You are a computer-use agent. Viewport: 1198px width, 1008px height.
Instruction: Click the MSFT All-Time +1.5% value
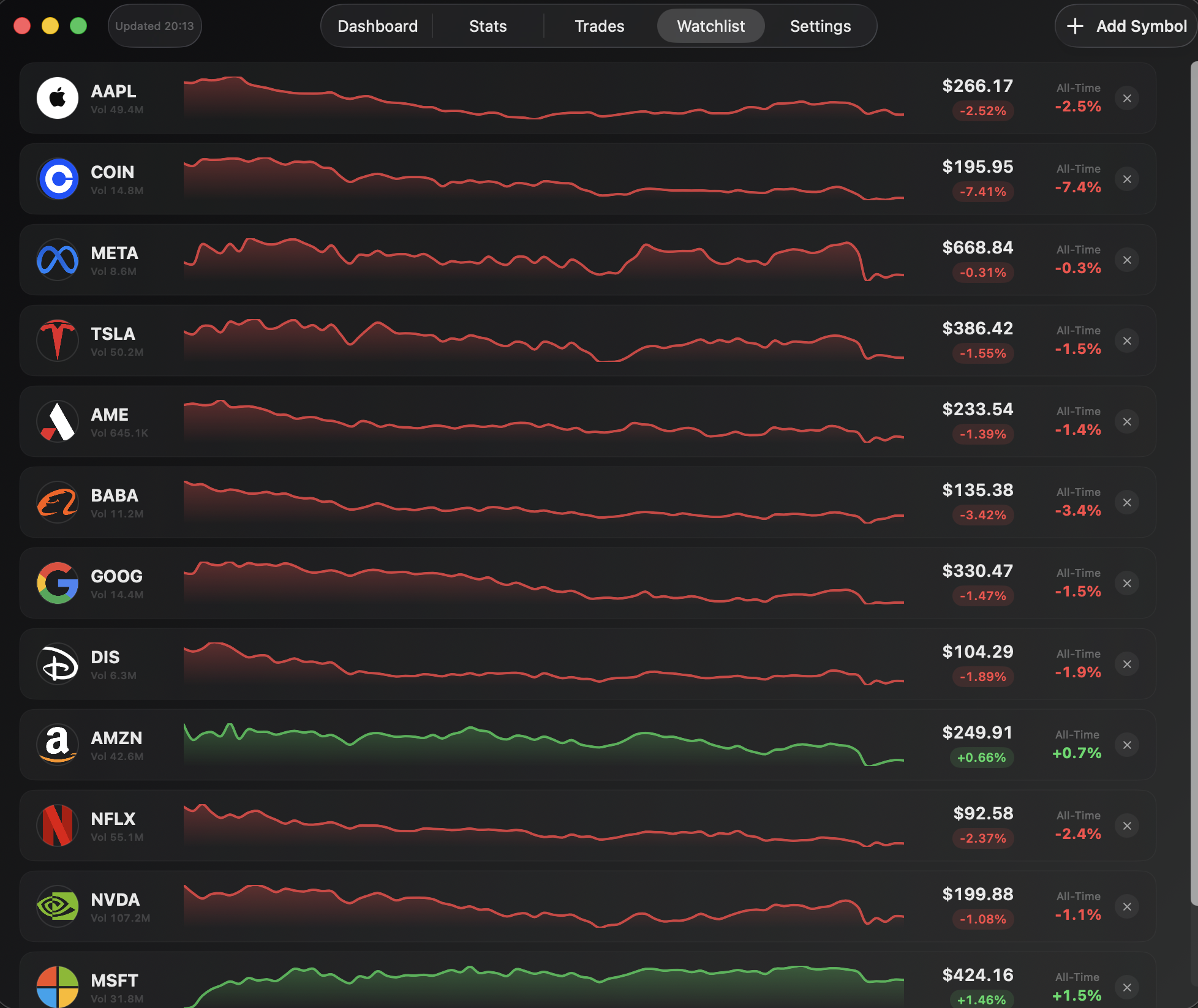point(1077,996)
